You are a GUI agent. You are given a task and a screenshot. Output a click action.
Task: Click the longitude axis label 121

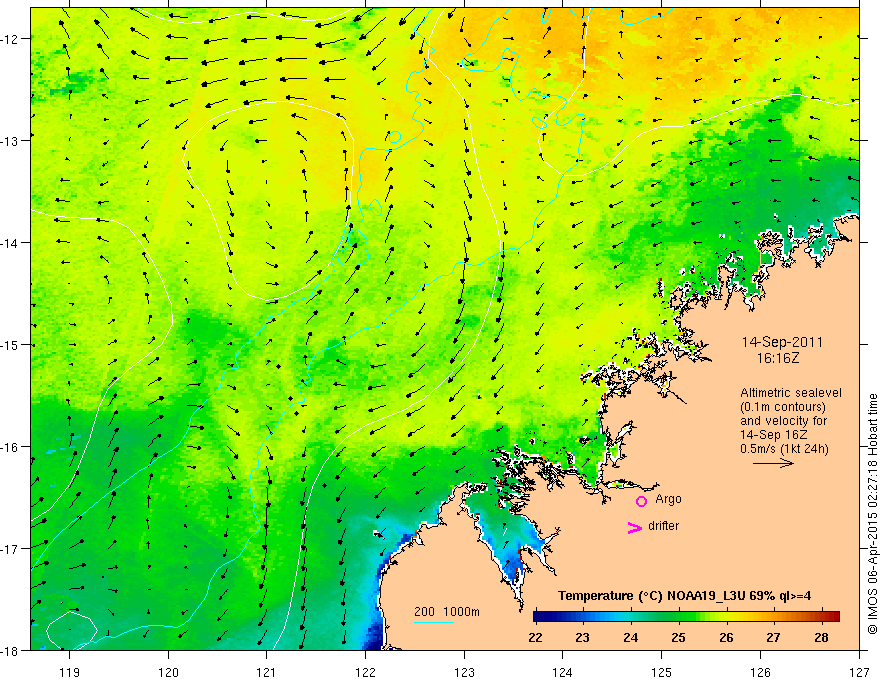pyautogui.click(x=267, y=672)
